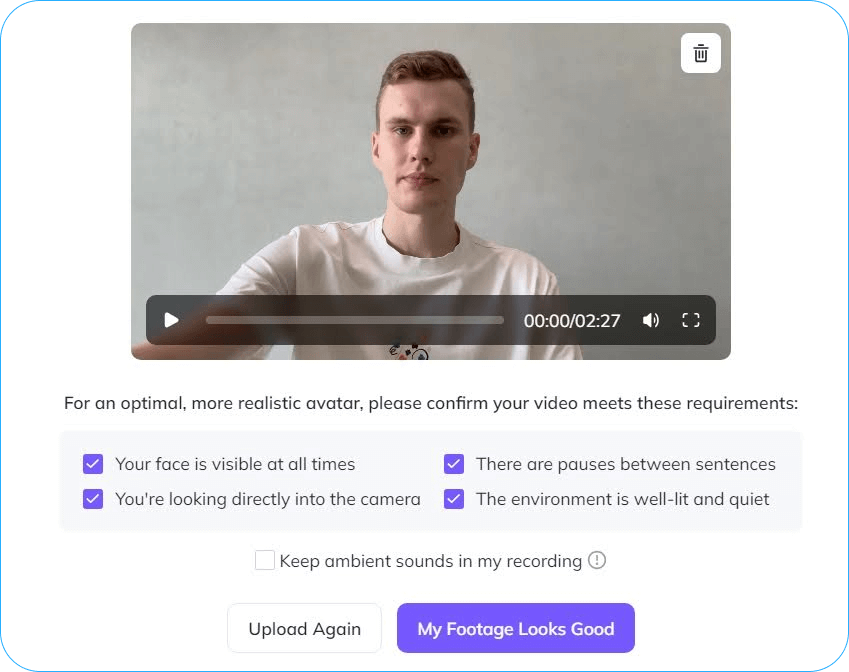Click "You're looking directly into the camera" text

pyautogui.click(x=267, y=499)
